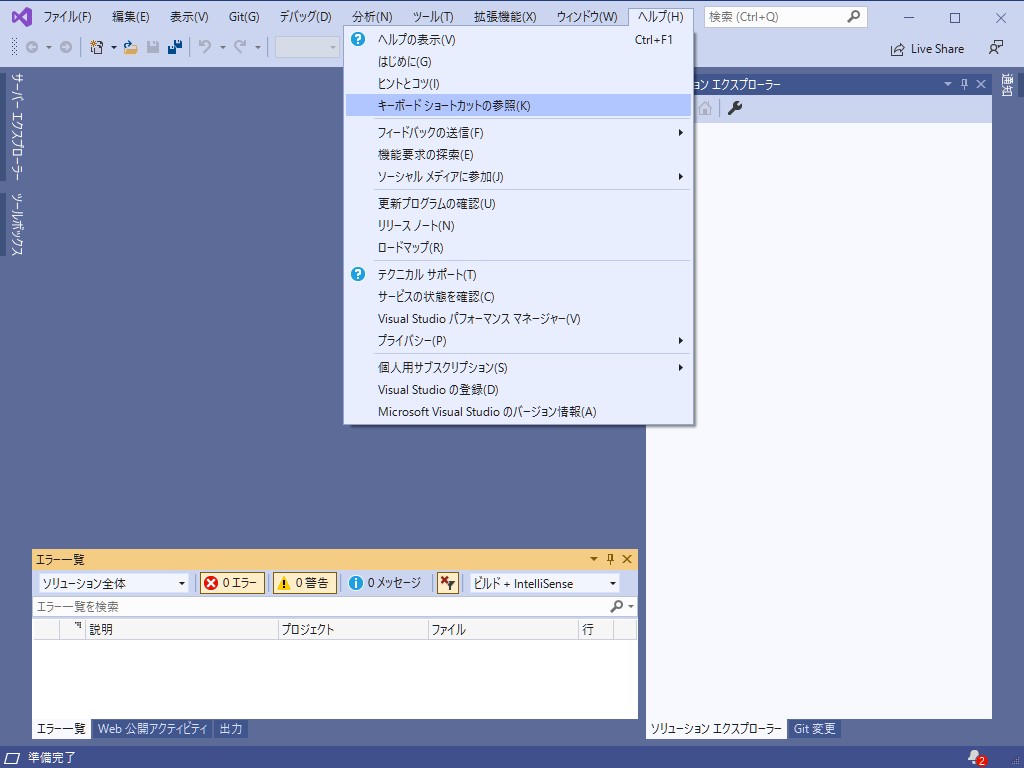
Task: Toggle the 0 エラー filter button
Action: pos(232,583)
